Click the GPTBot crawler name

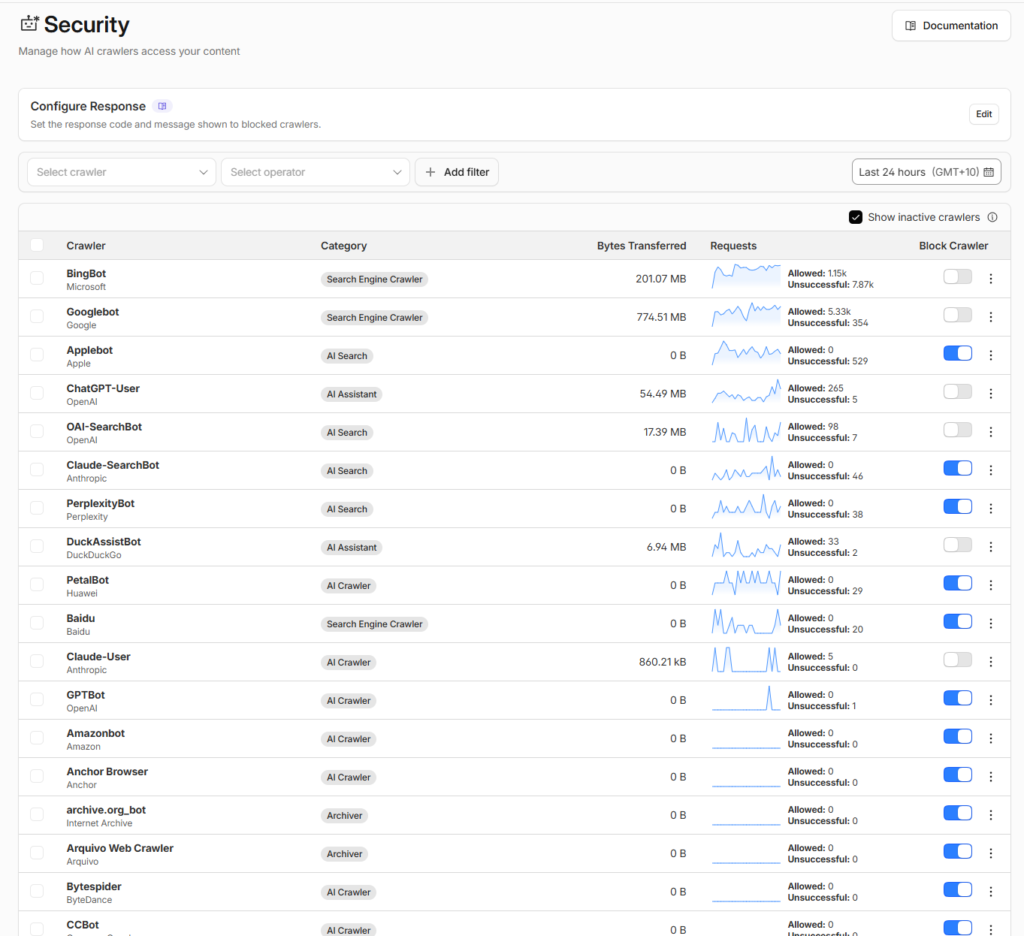pyautogui.click(x=86, y=695)
